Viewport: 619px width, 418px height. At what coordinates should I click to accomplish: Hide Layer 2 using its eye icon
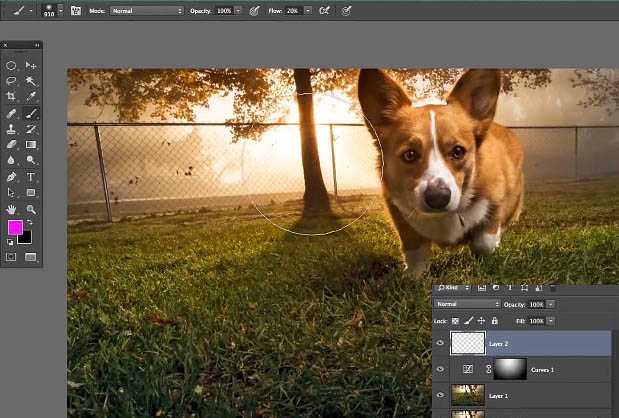click(x=441, y=344)
